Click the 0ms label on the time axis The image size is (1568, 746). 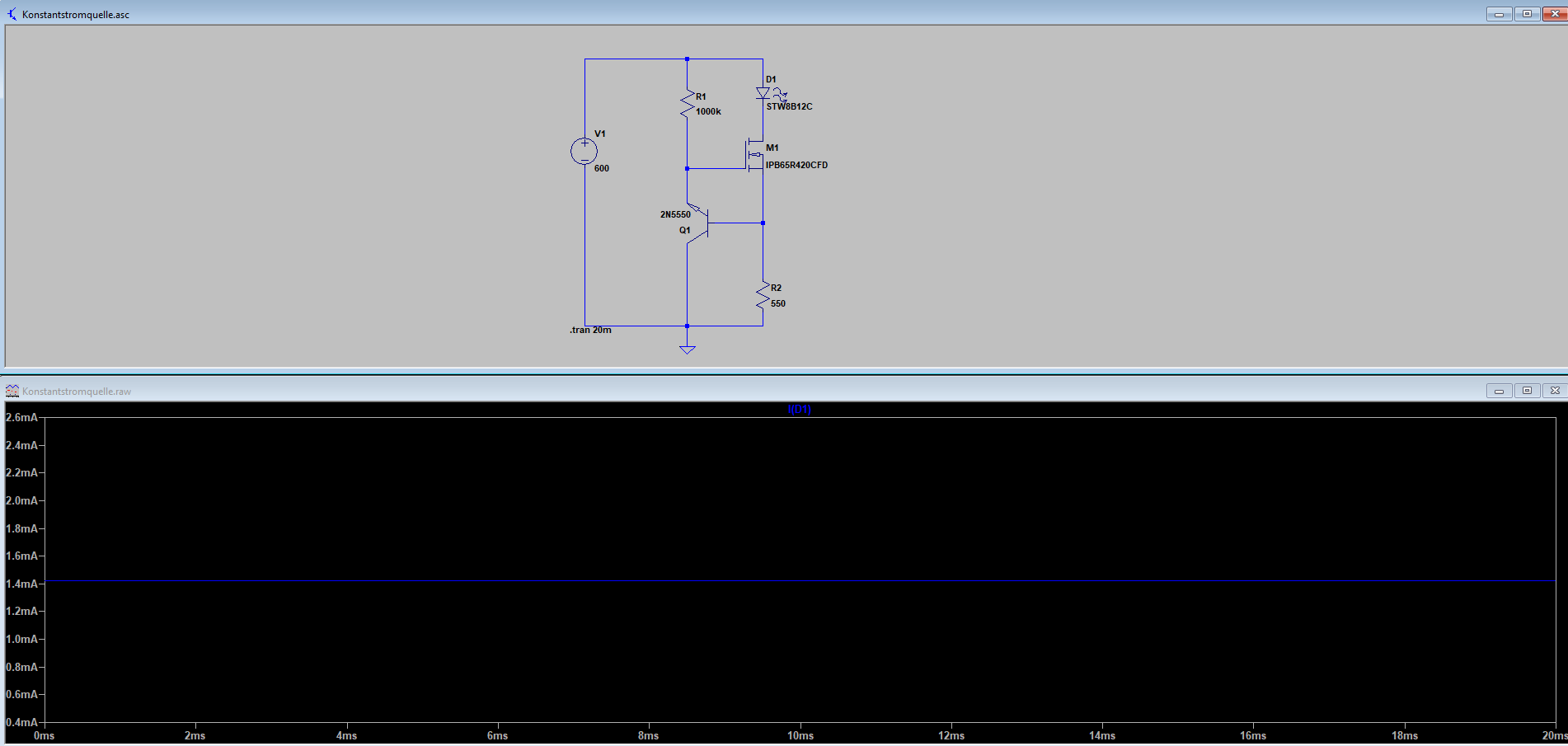point(44,735)
